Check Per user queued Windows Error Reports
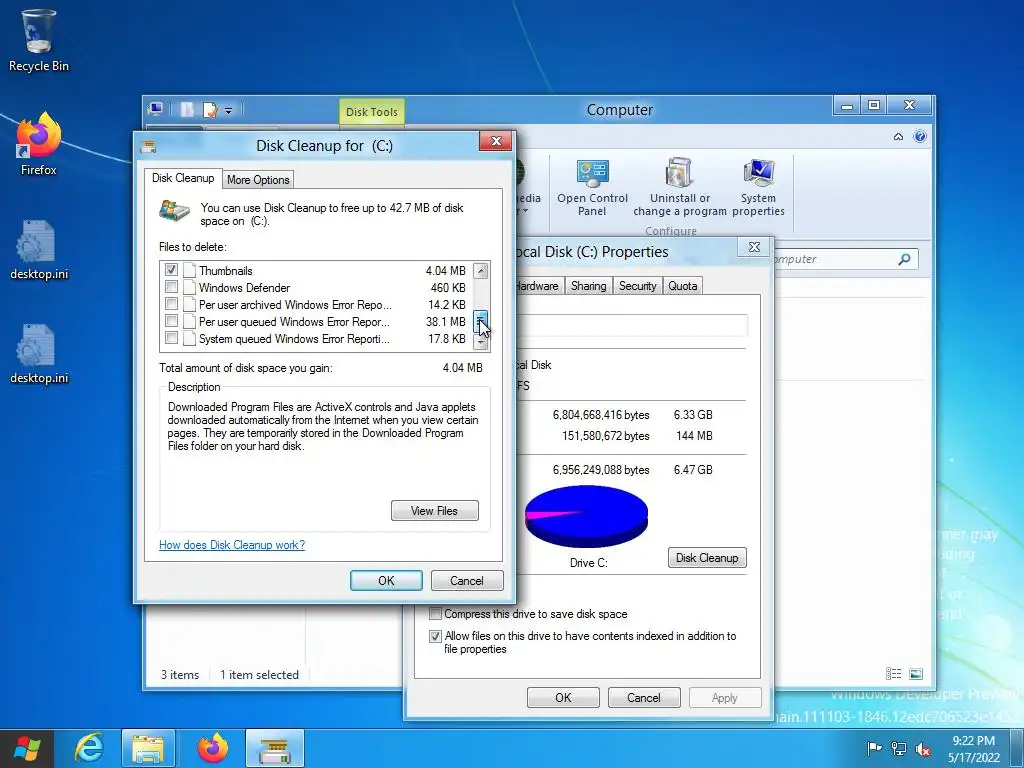The width and height of the screenshot is (1024, 768). (x=171, y=321)
